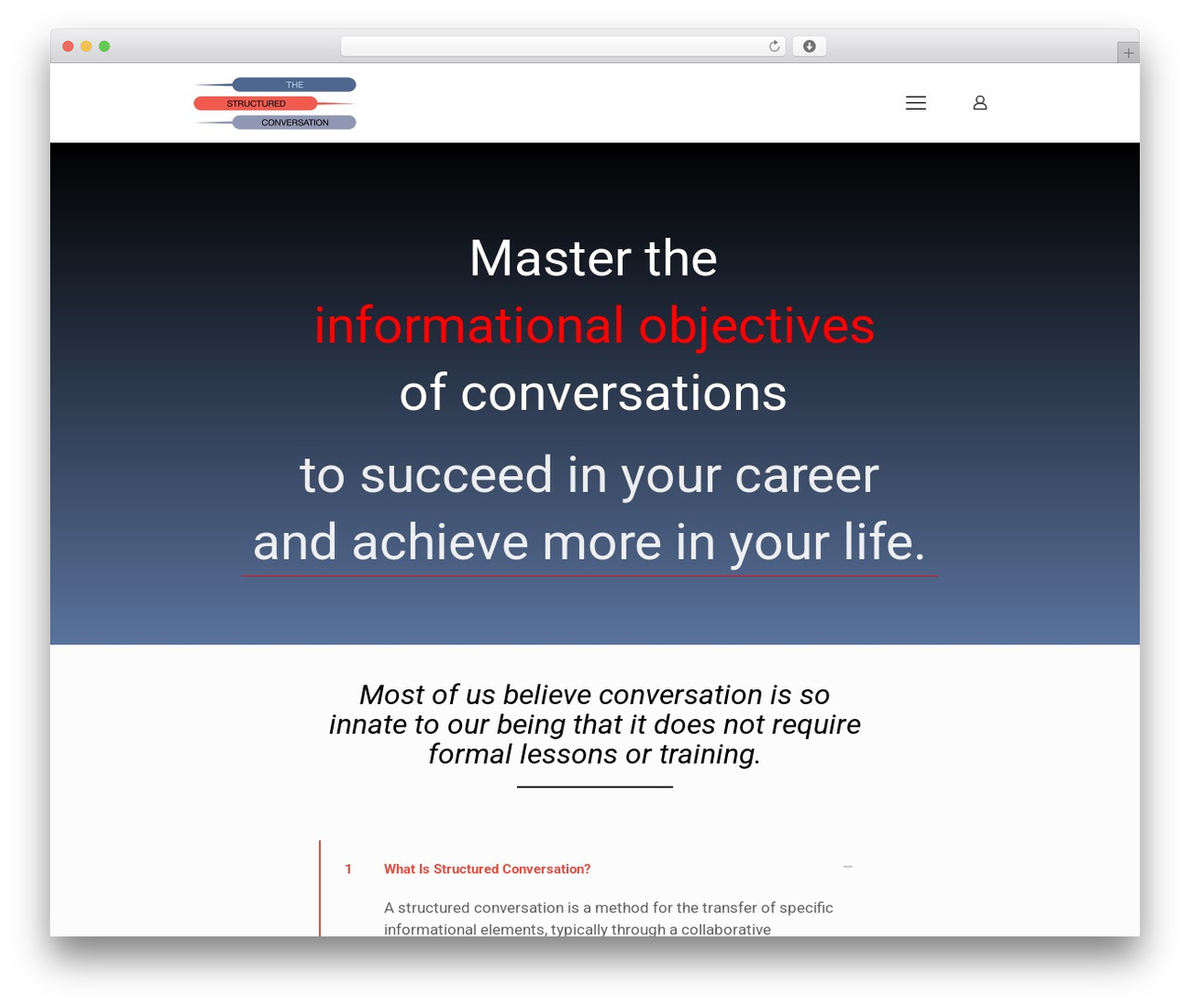The width and height of the screenshot is (1190, 1008).
Task: Click the 'informational objectives' red headline text
Action: [x=594, y=325]
